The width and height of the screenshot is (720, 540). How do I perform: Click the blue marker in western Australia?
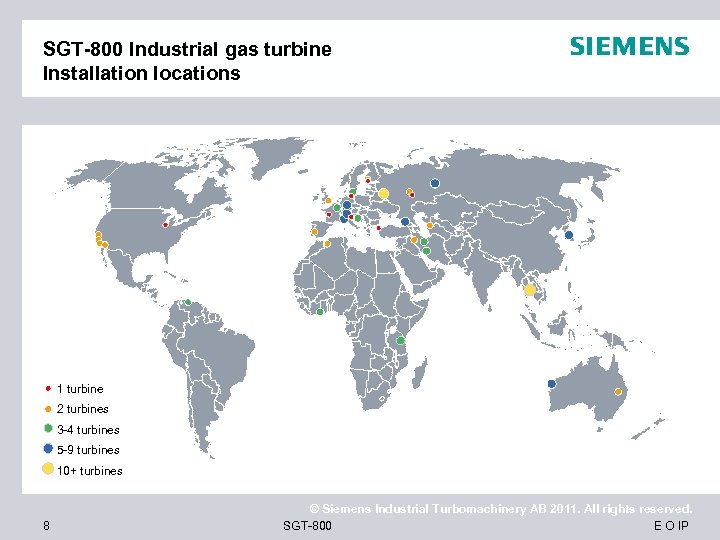552,384
